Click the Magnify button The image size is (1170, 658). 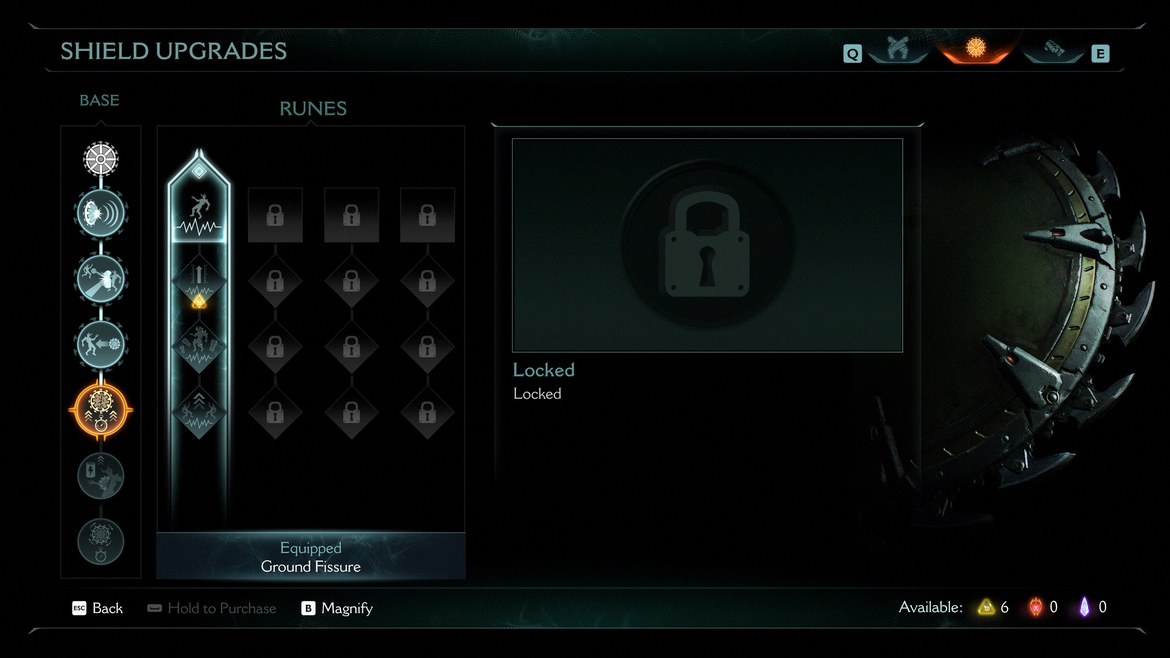point(337,608)
